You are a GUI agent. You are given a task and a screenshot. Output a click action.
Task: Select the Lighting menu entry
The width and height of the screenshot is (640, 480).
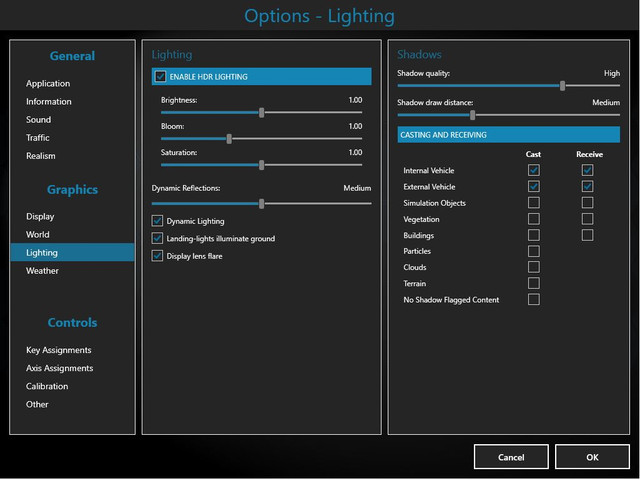(x=72, y=252)
